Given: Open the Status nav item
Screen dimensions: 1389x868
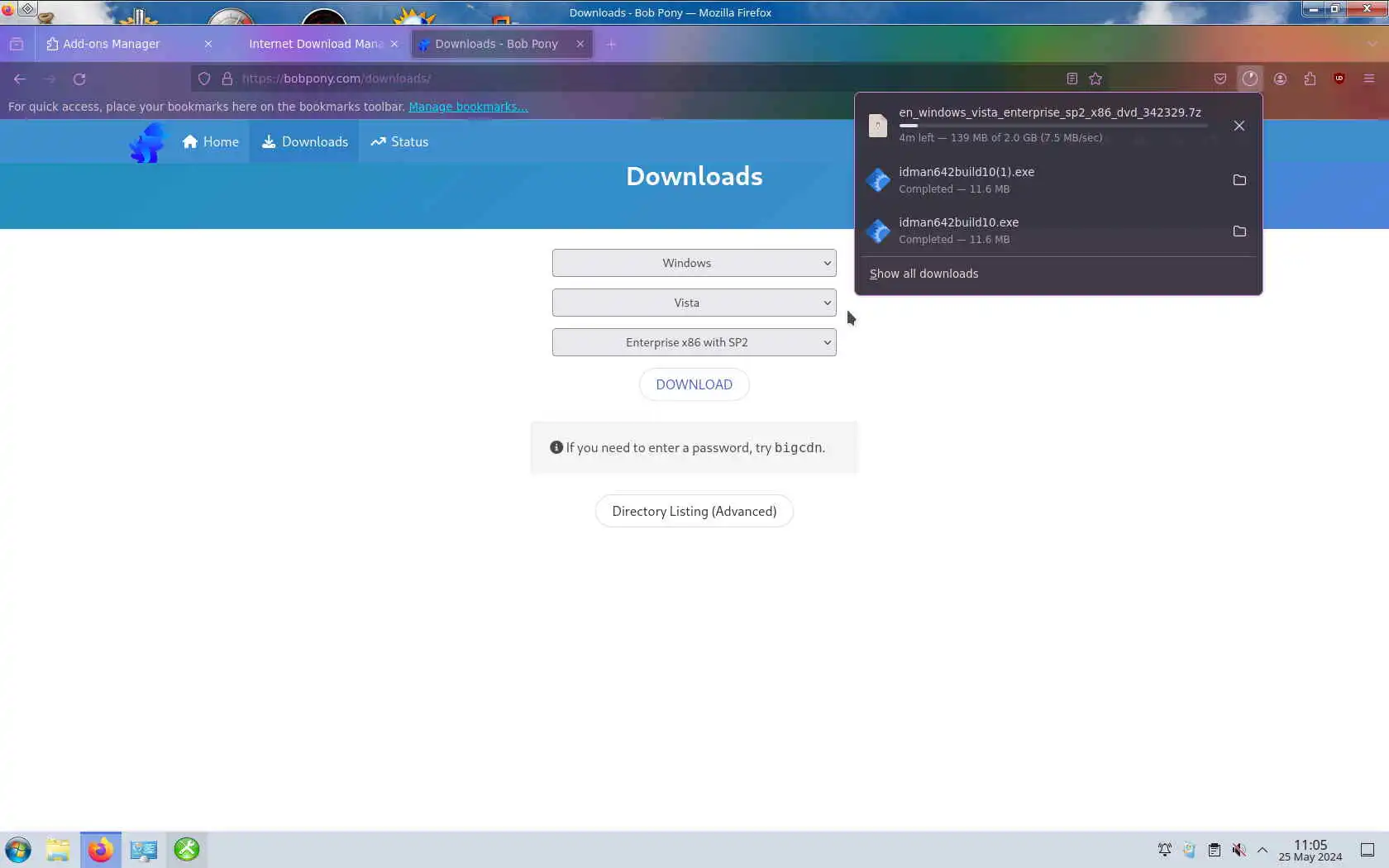Looking at the screenshot, I should click(399, 142).
